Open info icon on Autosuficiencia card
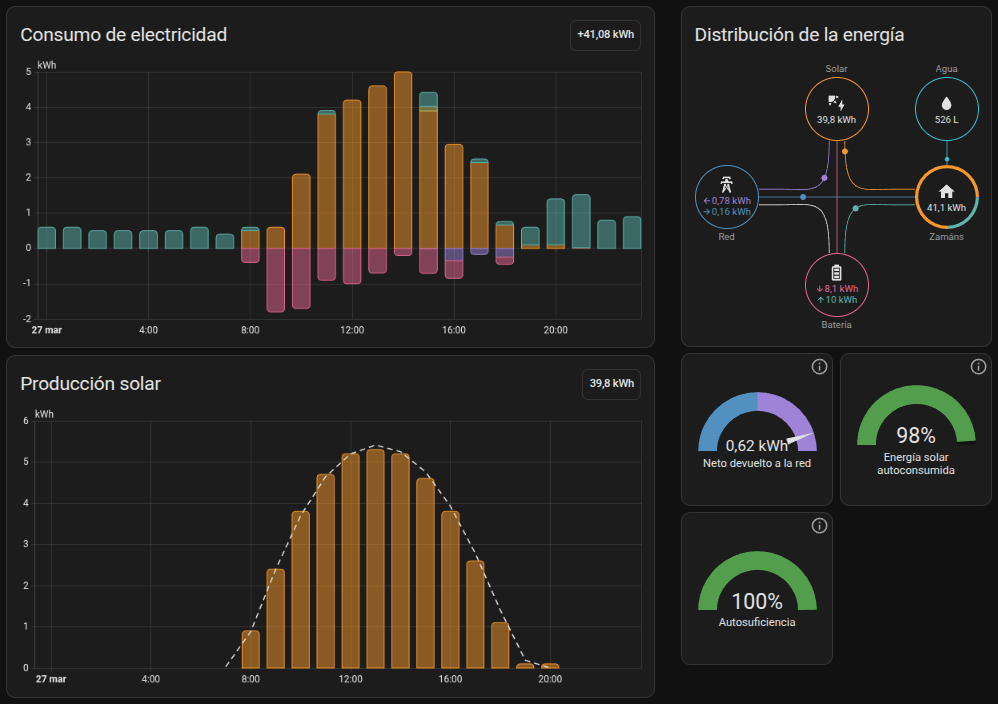This screenshot has width=998, height=704. [x=819, y=526]
